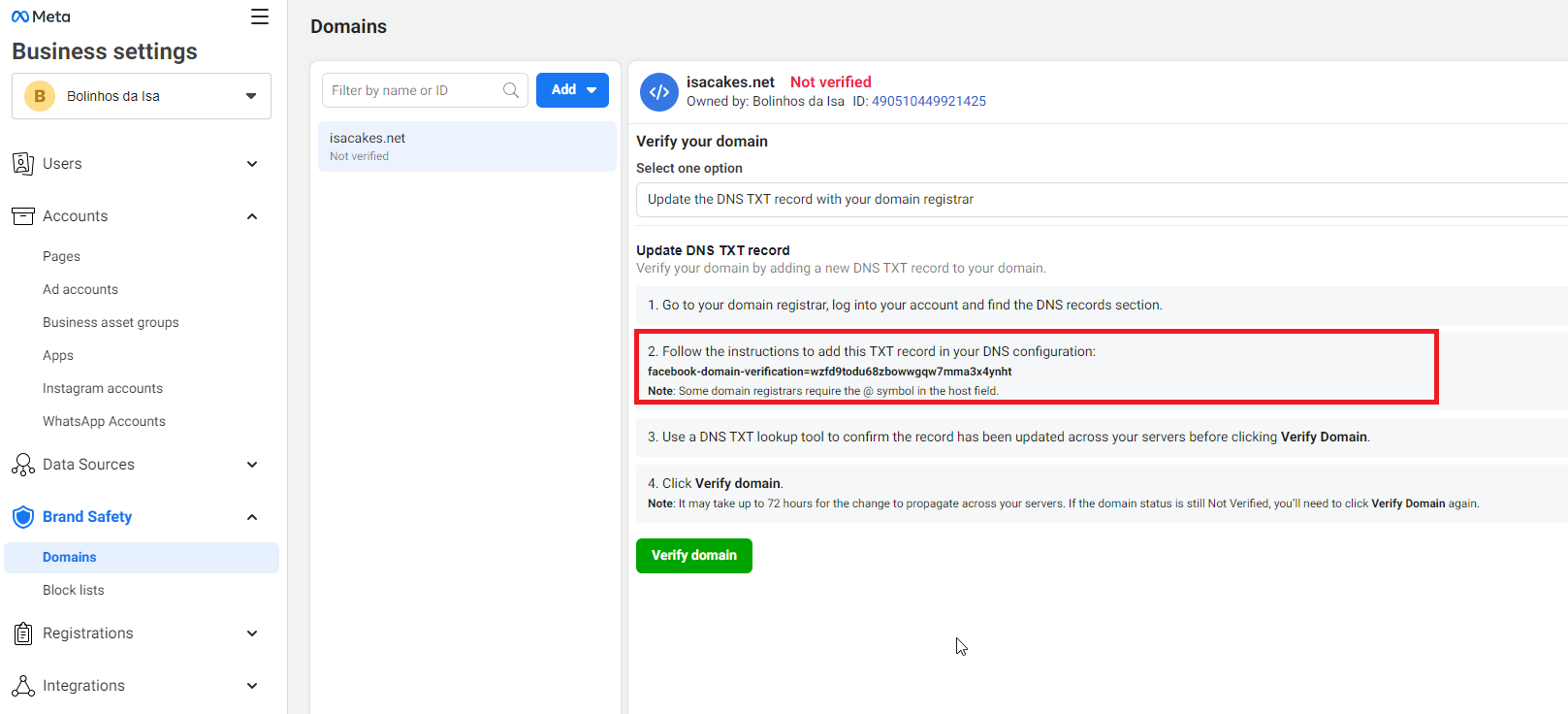Collapse the Brand Safety chevron
The height and width of the screenshot is (714, 1568).
(252, 517)
